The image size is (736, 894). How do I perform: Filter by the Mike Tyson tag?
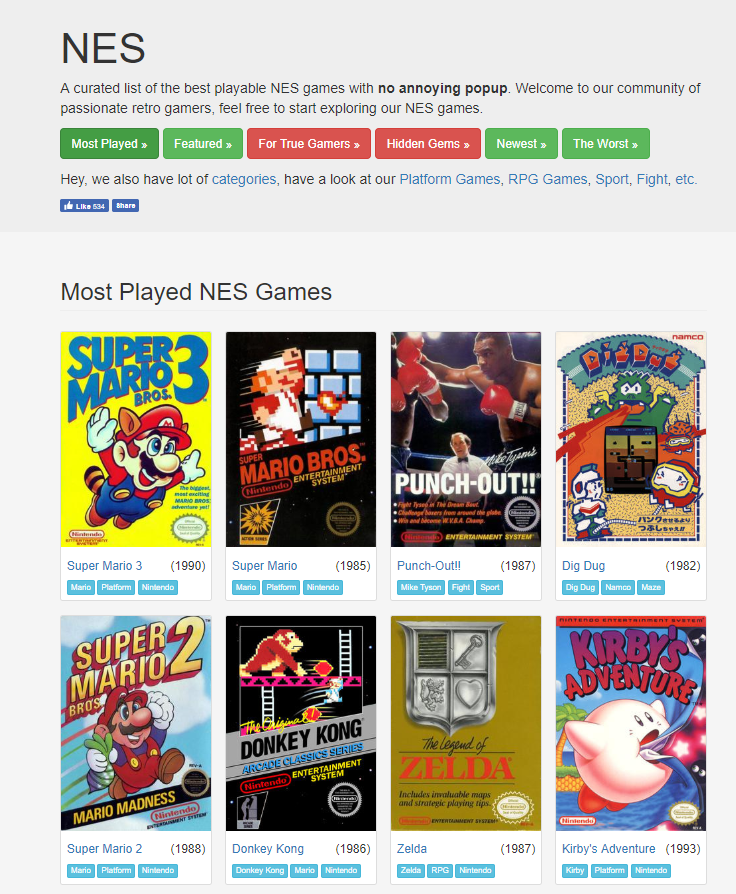pyautogui.click(x=421, y=587)
